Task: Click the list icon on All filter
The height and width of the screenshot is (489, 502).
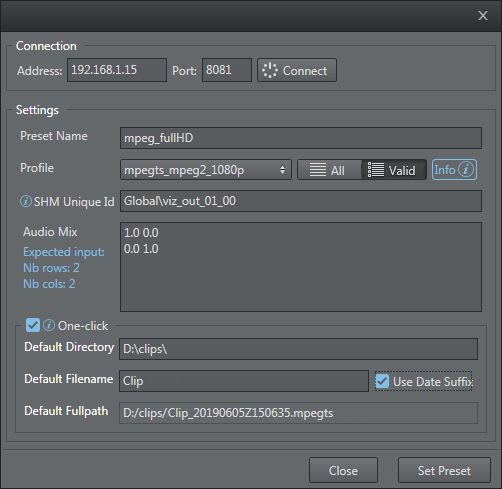Action: click(x=318, y=170)
